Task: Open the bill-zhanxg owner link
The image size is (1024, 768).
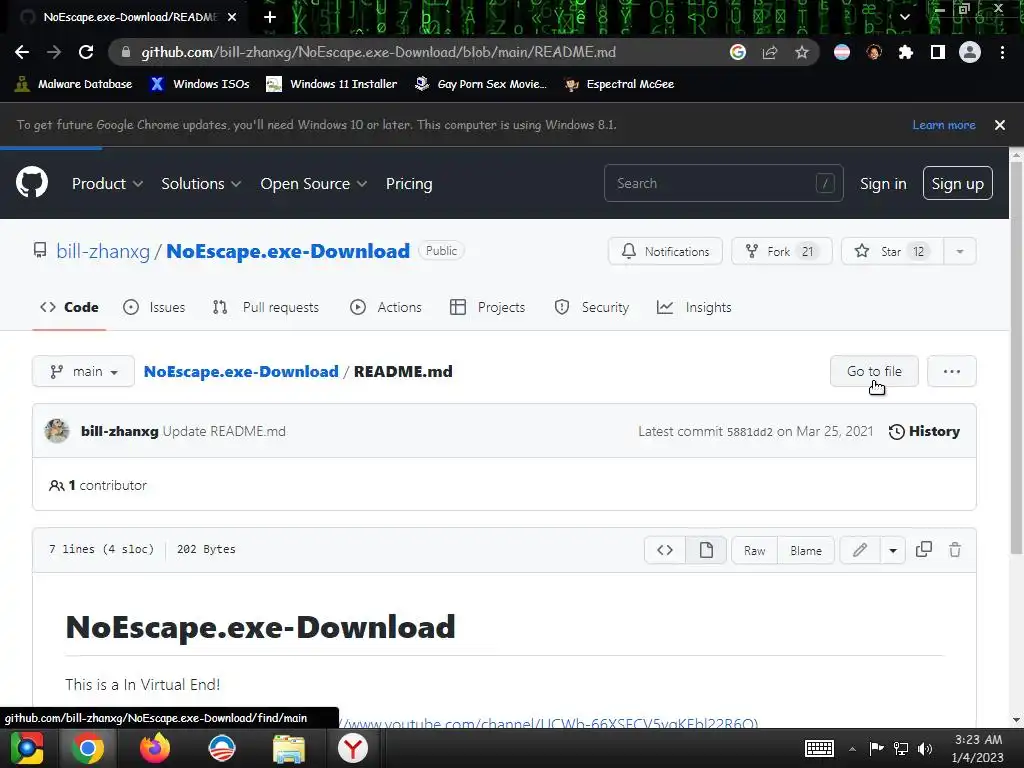Action: [103, 251]
